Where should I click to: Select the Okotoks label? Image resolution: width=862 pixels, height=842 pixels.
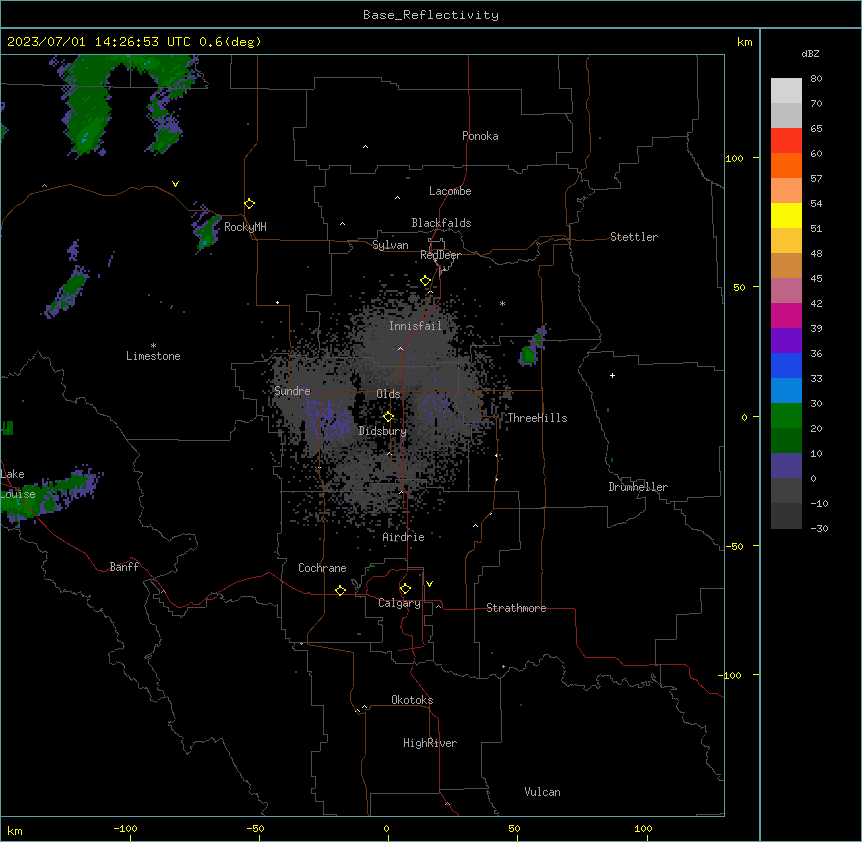412,700
